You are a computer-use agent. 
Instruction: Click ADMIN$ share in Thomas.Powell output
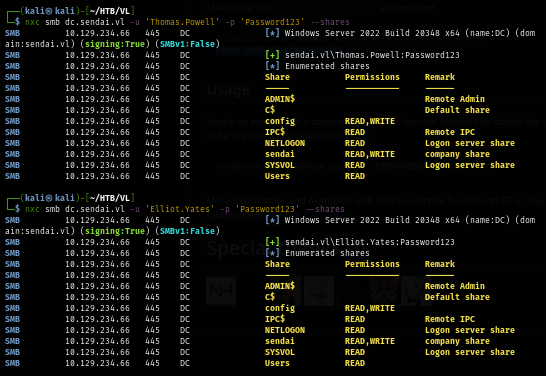(280, 99)
